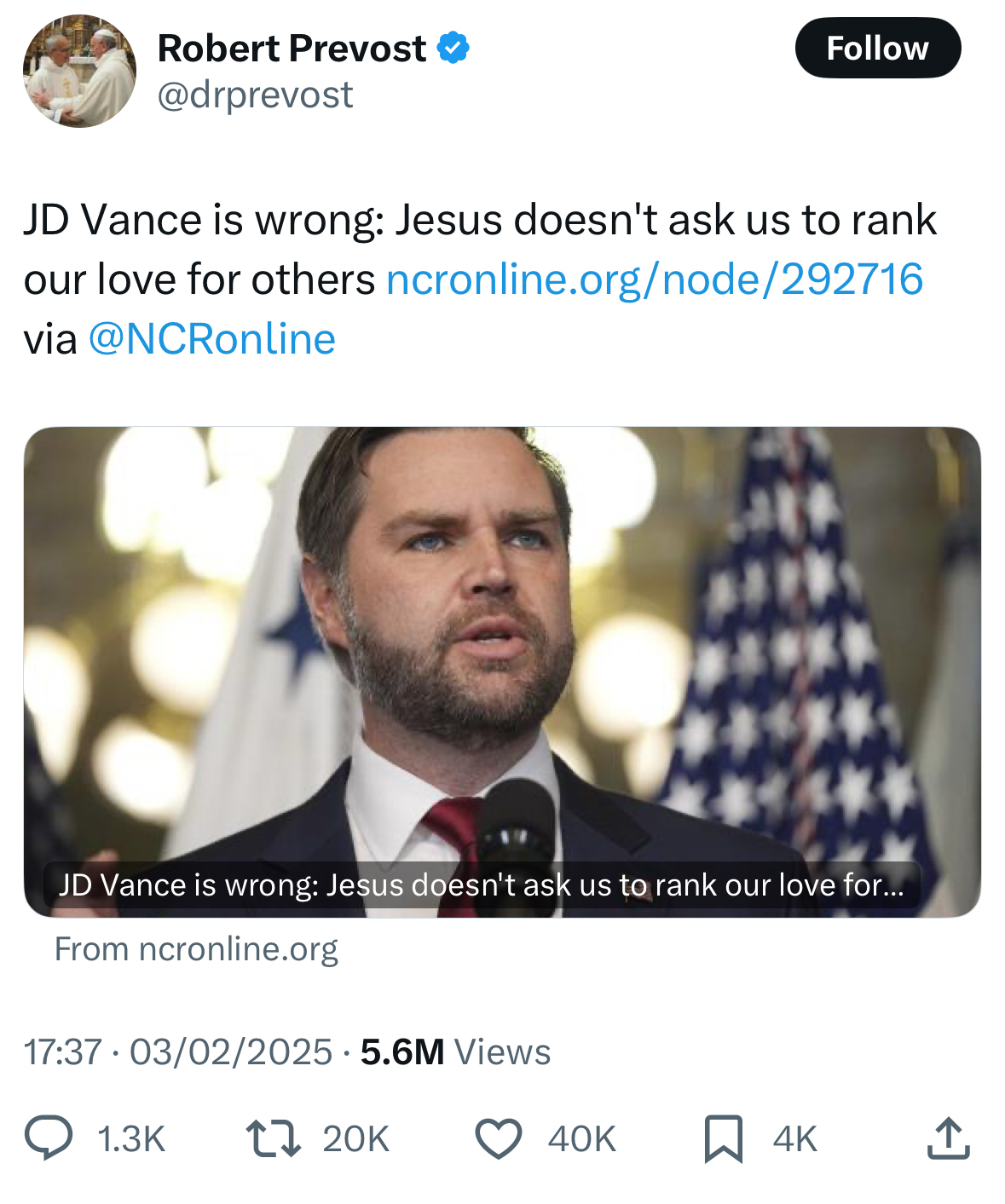Bookmark this tweet with the bookmark icon
The width and height of the screenshot is (1005, 1204).
point(723,1139)
